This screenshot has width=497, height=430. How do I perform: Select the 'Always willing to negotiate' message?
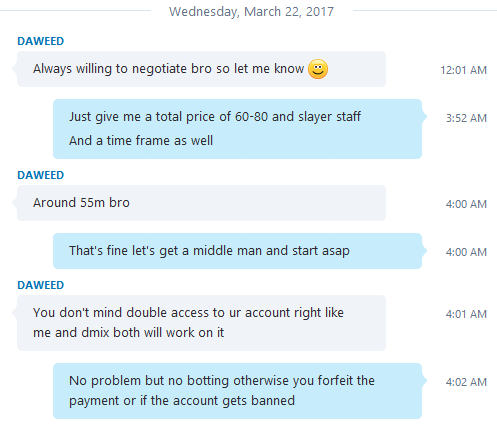coord(201,69)
